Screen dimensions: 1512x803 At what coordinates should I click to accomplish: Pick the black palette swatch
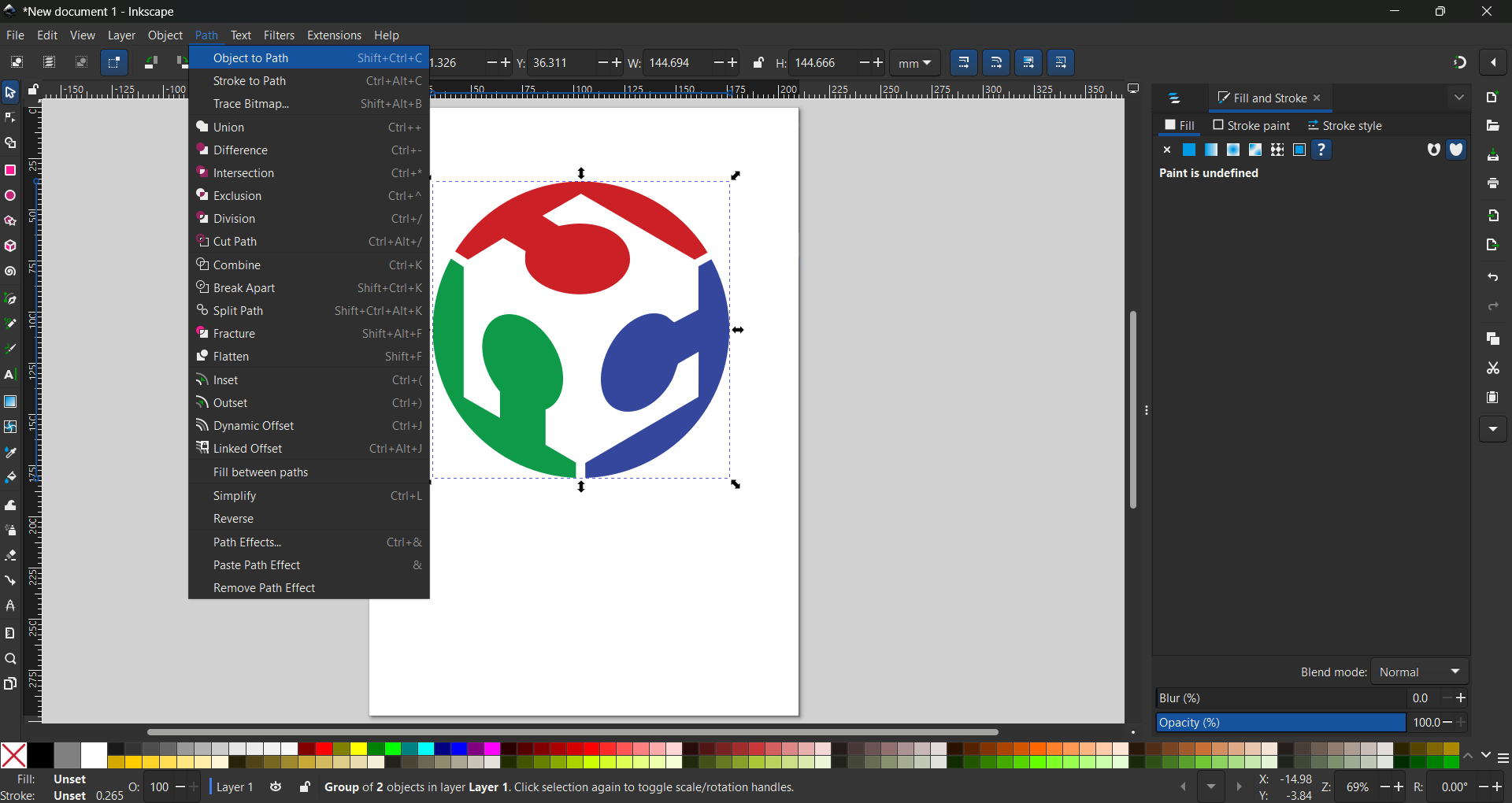click(40, 755)
